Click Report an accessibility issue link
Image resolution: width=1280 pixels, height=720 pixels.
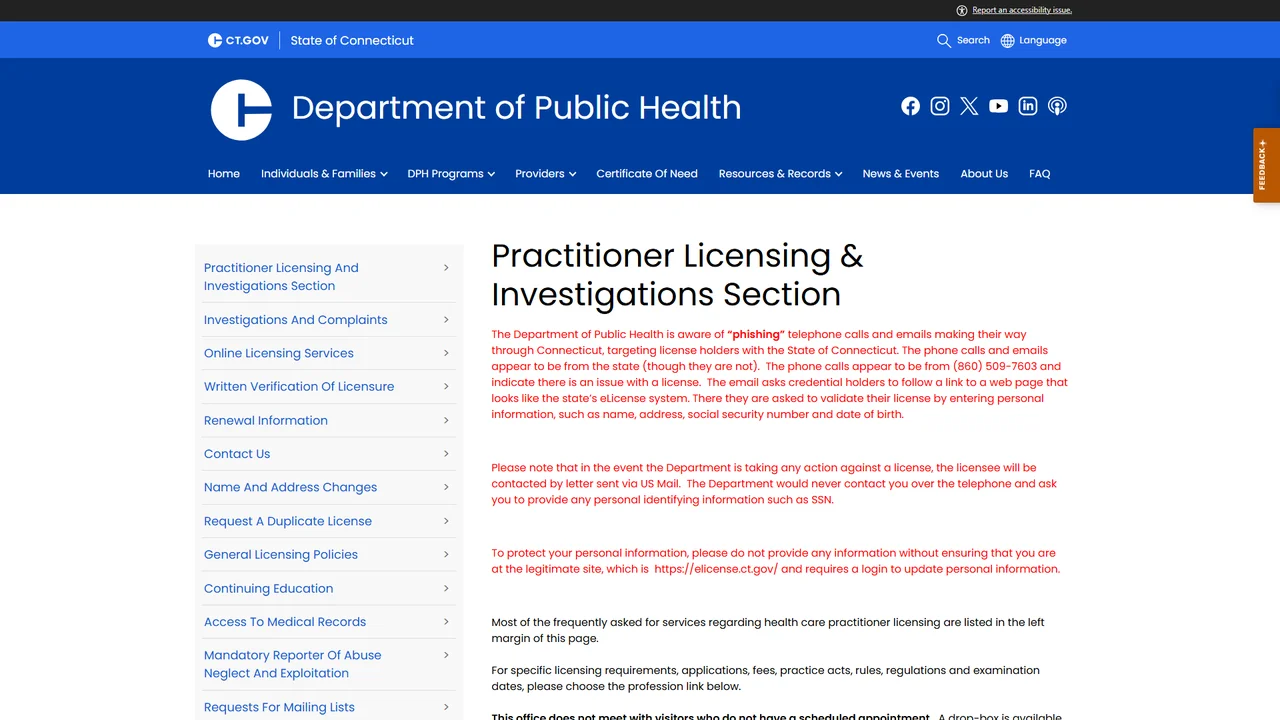[1022, 10]
